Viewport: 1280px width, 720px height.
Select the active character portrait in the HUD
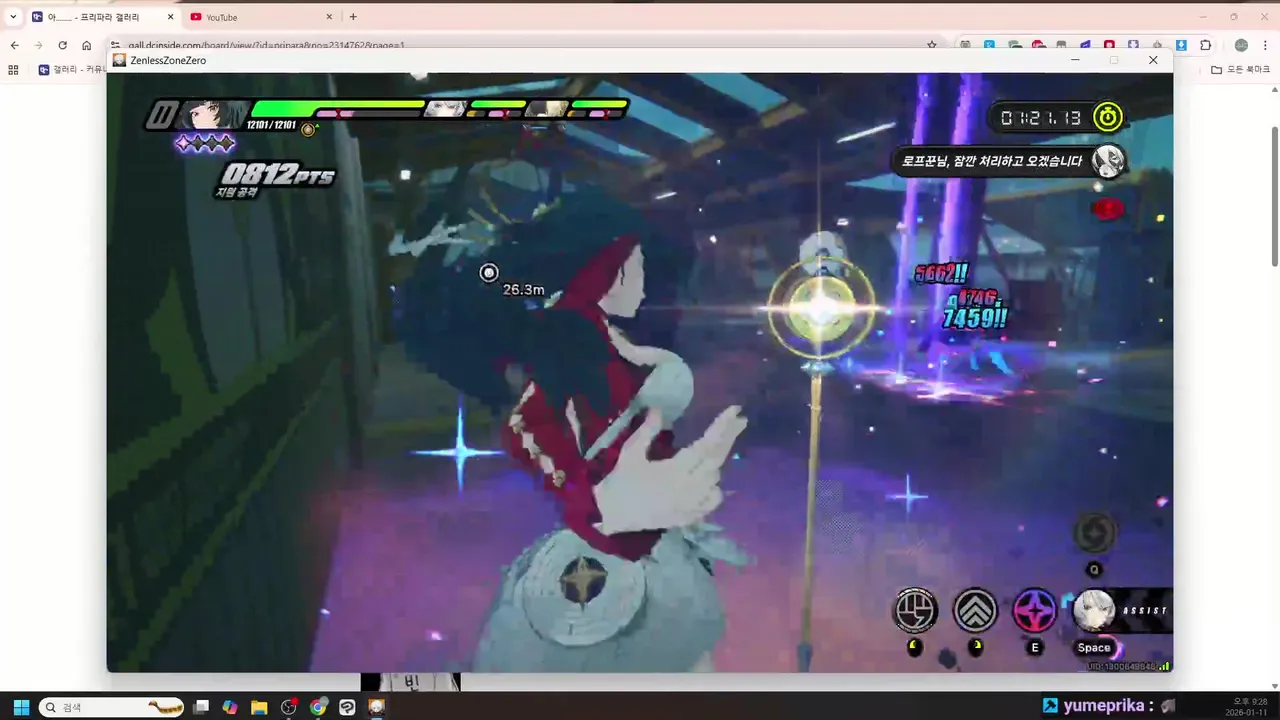pyautogui.click(x=210, y=116)
